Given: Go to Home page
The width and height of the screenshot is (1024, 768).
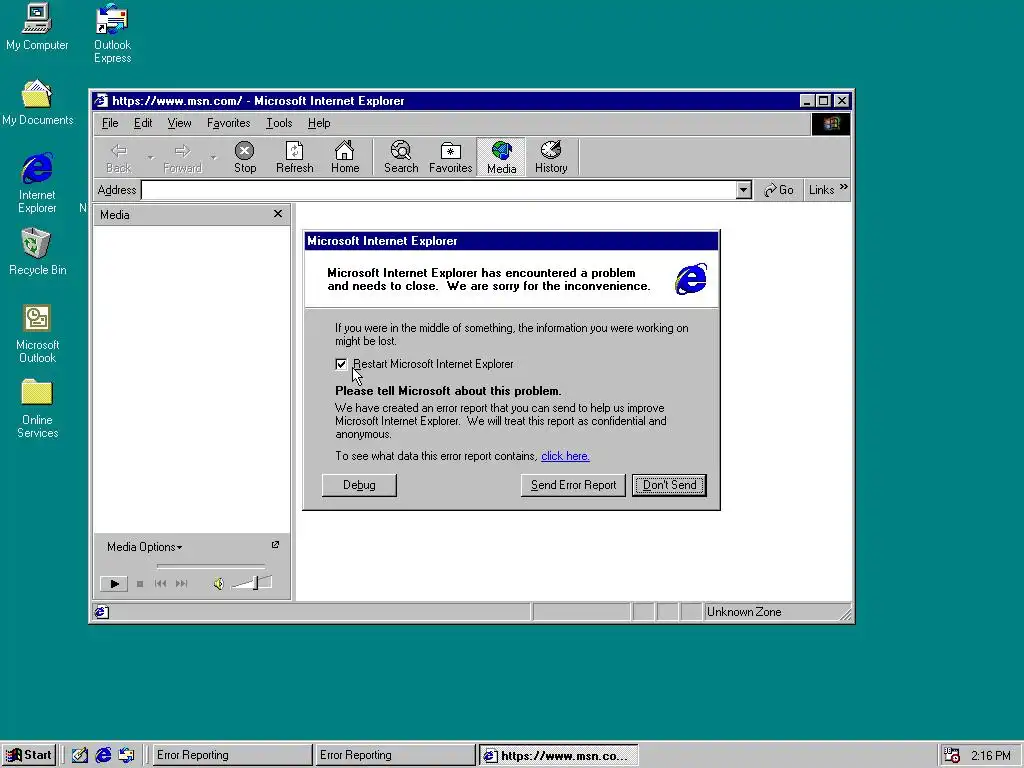Looking at the screenshot, I should click(345, 157).
